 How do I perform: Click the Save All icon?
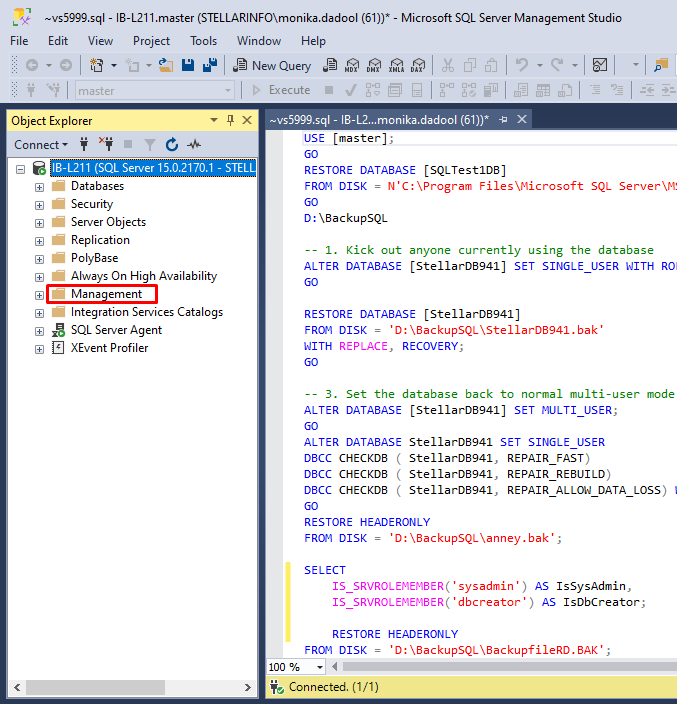coord(210,66)
